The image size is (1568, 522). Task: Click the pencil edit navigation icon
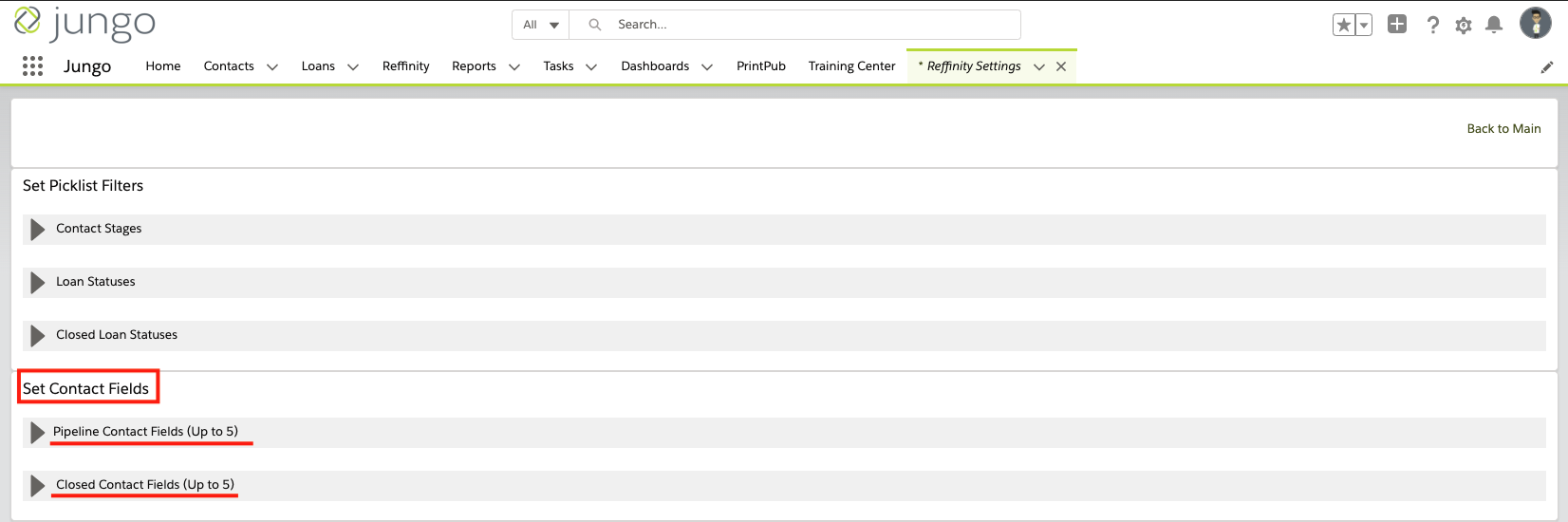click(x=1546, y=67)
